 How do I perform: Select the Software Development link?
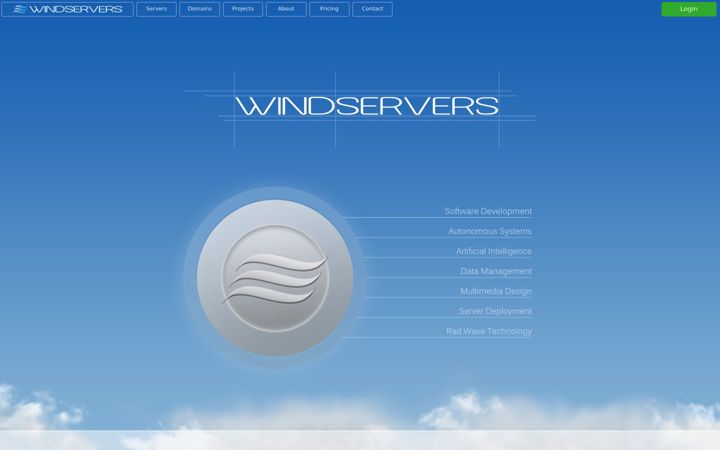(488, 211)
